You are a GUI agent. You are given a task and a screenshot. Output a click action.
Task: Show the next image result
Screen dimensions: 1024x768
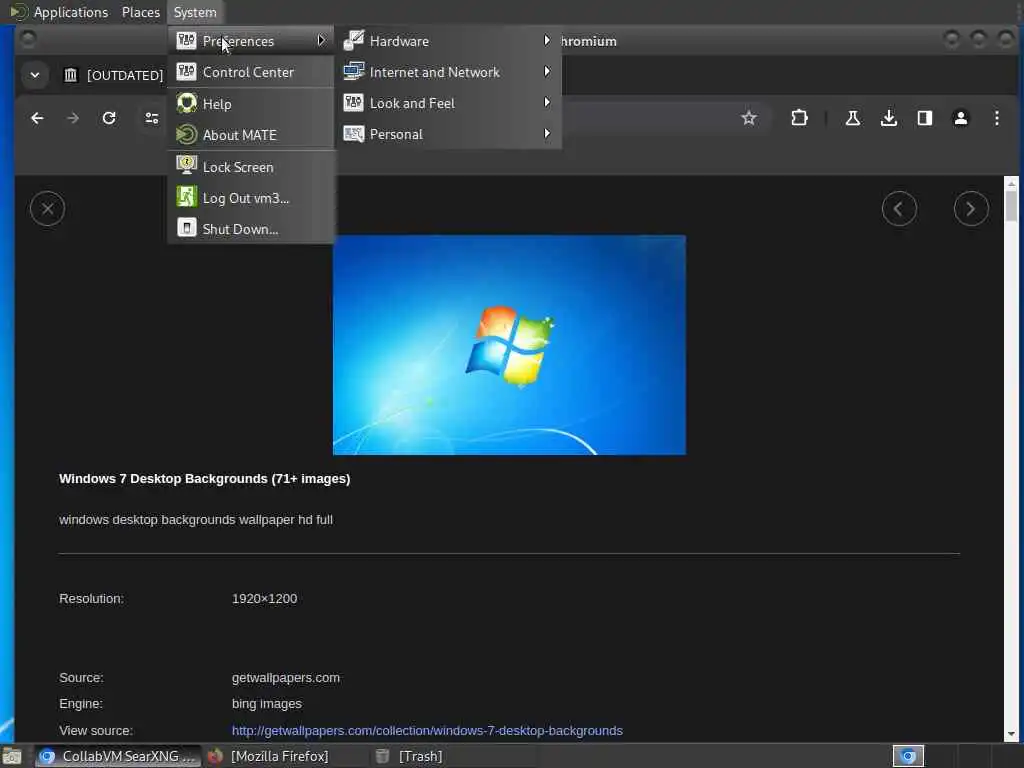click(x=971, y=209)
